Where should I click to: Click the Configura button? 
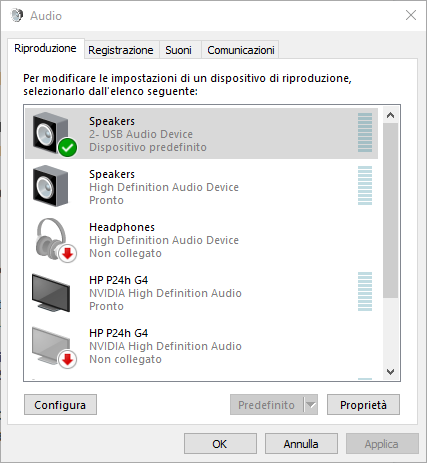[60, 405]
